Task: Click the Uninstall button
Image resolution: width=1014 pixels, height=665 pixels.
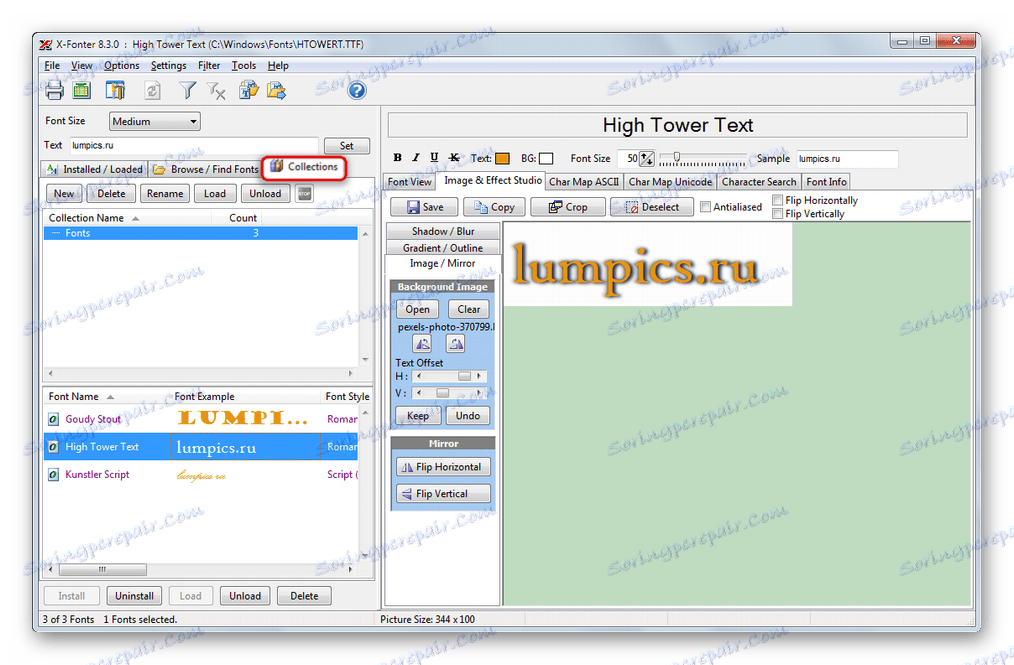Action: click(x=135, y=596)
